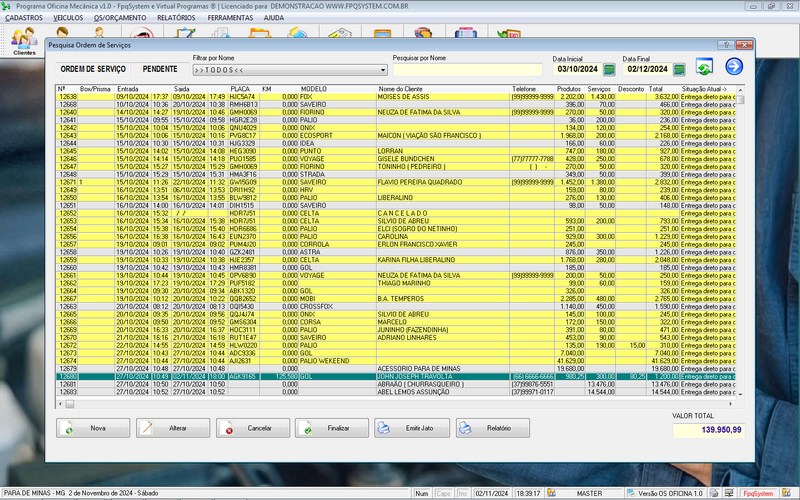Click the blue arrow exit icon
The width and height of the screenshot is (800, 500).
click(734, 67)
